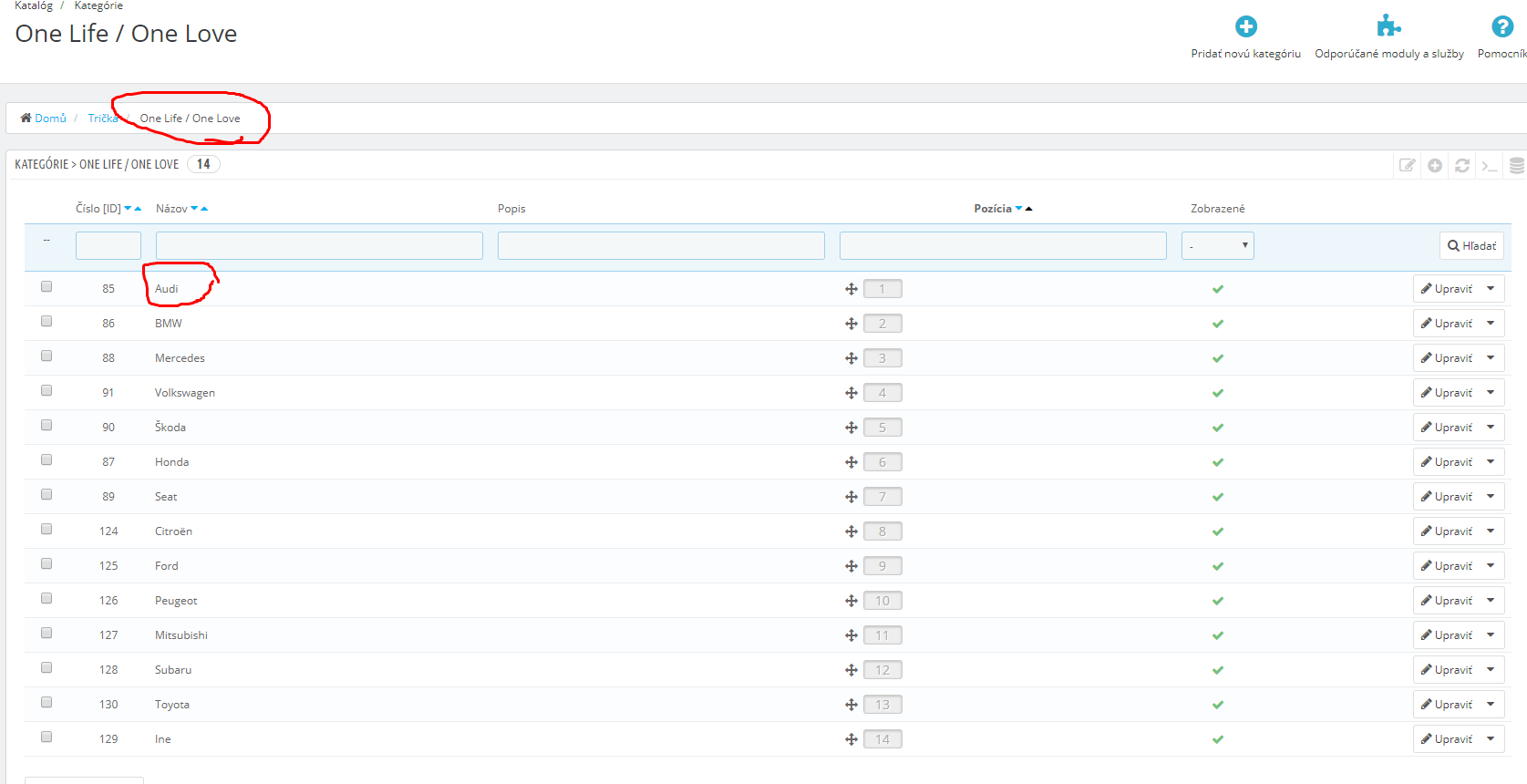This screenshot has height=784, width=1527.
Task: Expand Upraviť dropdown arrow for Citroën
Action: click(x=1491, y=531)
